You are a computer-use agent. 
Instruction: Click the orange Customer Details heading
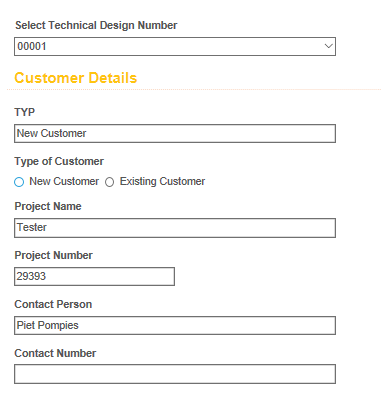point(76,78)
